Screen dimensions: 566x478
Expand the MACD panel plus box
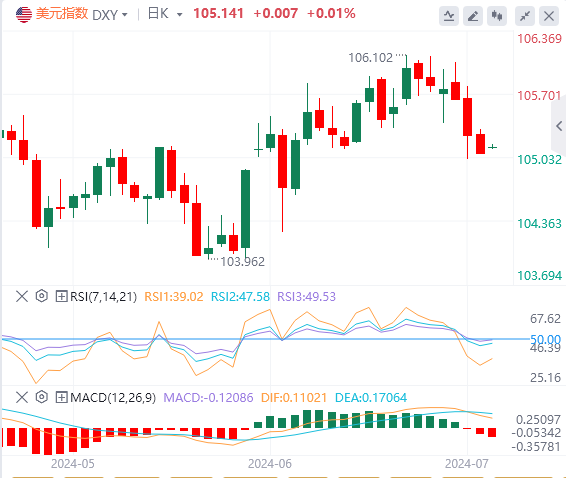[61, 397]
